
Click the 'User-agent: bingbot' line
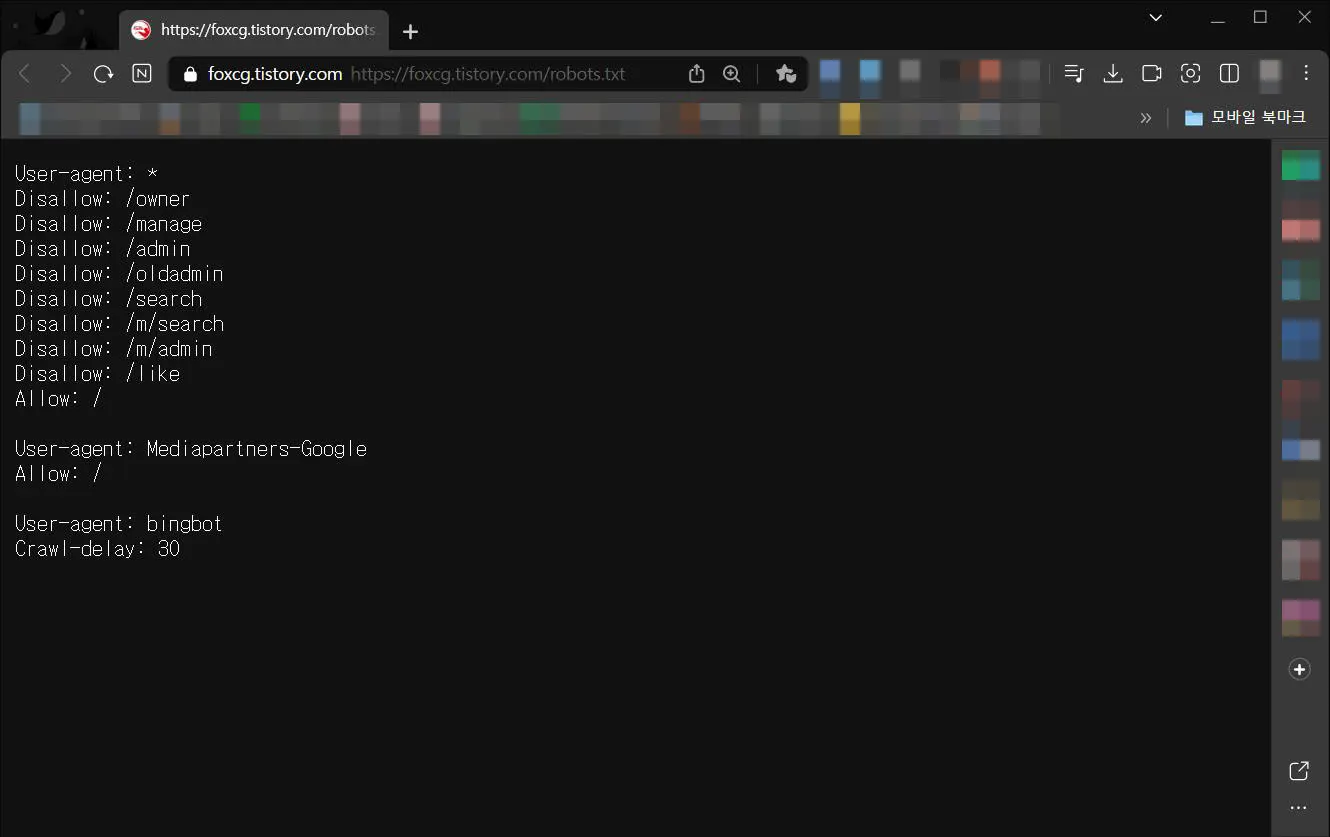pyautogui.click(x=118, y=524)
